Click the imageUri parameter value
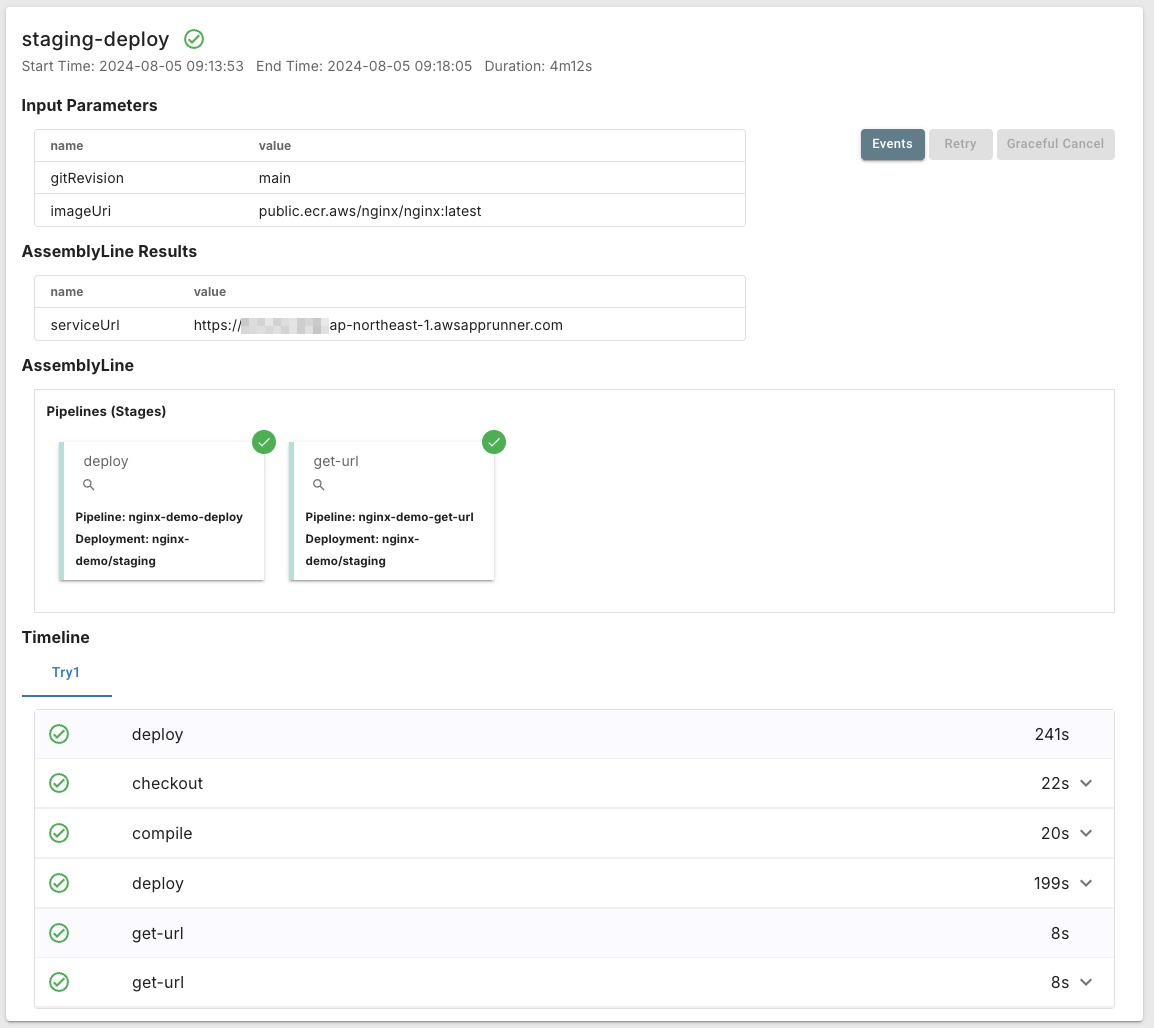This screenshot has width=1154, height=1028. (370, 211)
